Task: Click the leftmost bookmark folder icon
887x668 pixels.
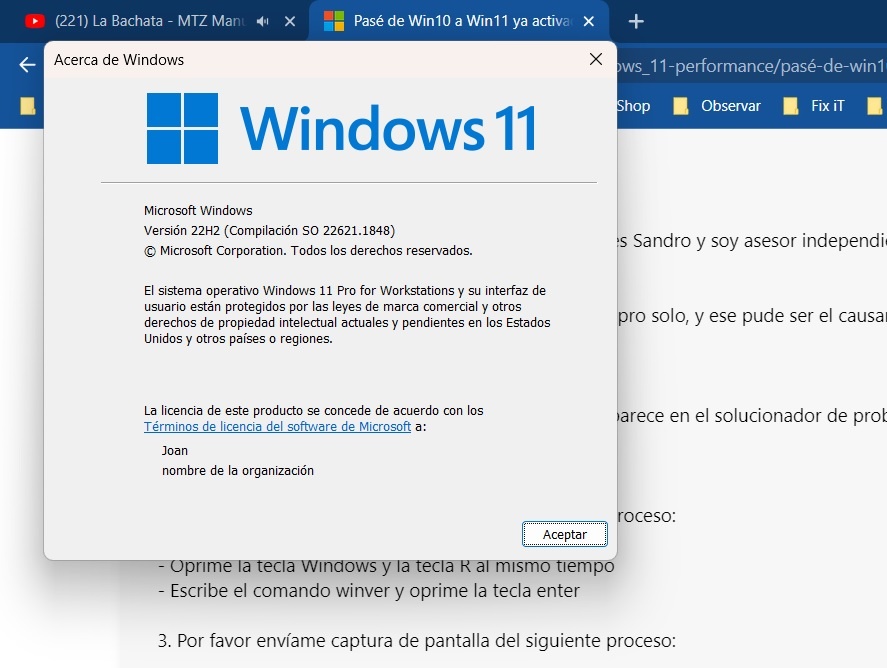Action: [x=28, y=106]
